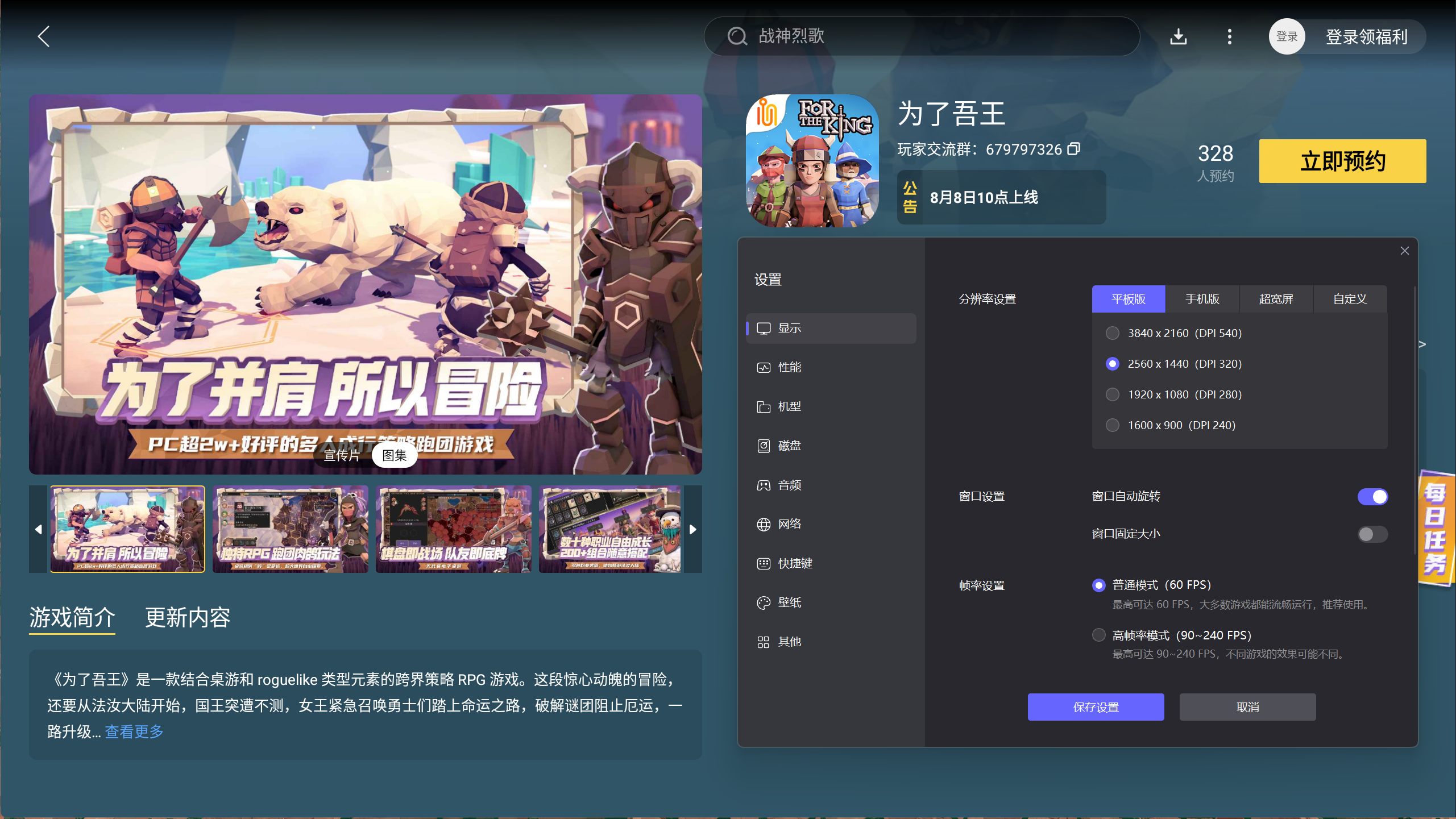1456x819 pixels.
Task: Switch to the 手机版 resolution tab
Action: 1202,299
